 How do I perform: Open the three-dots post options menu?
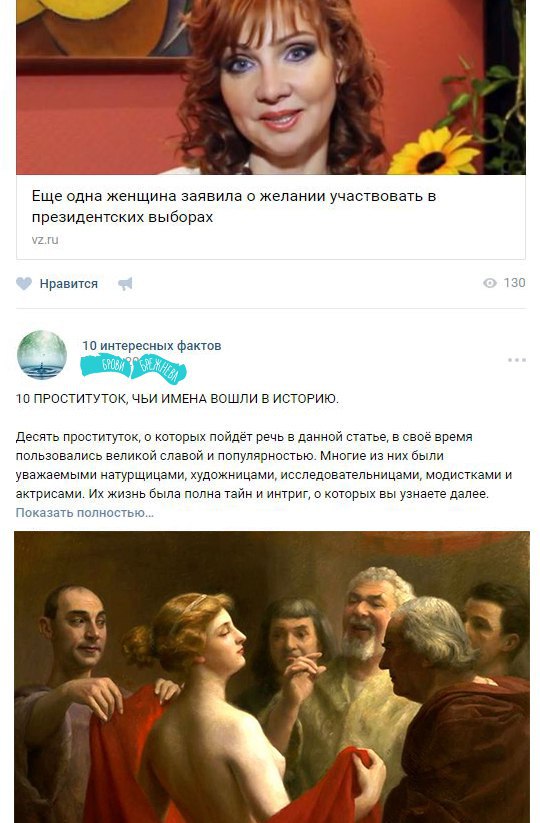pos(516,360)
